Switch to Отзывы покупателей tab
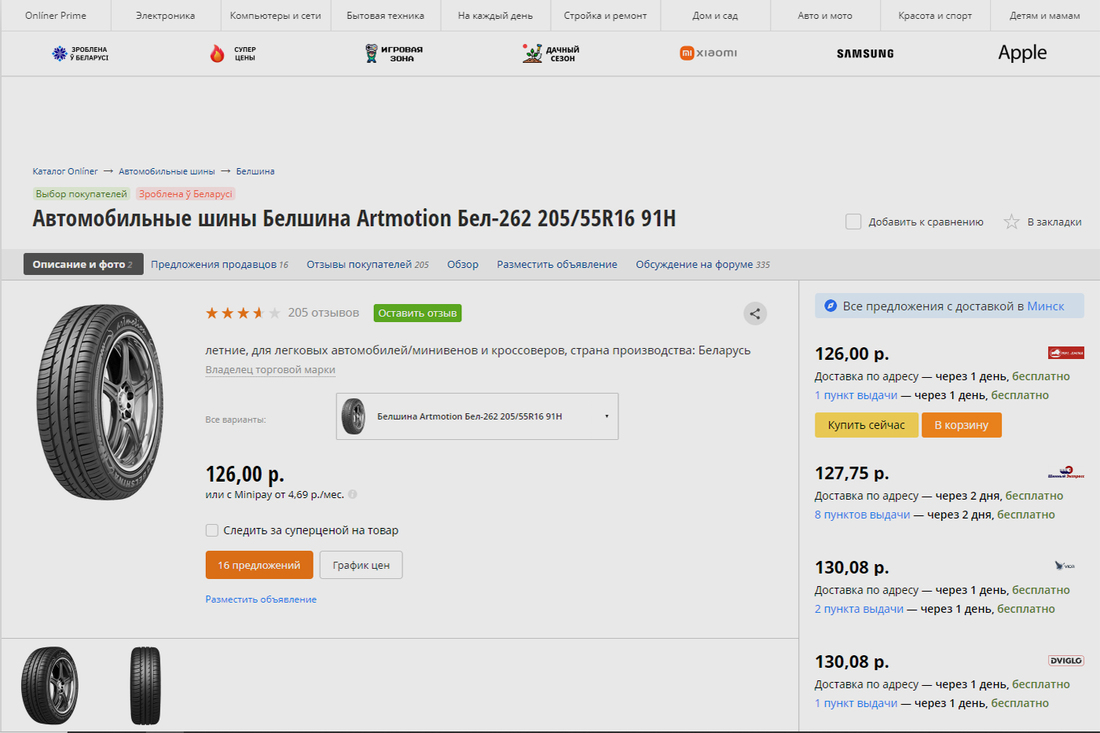Viewport: 1100px width, 733px height. coord(368,264)
